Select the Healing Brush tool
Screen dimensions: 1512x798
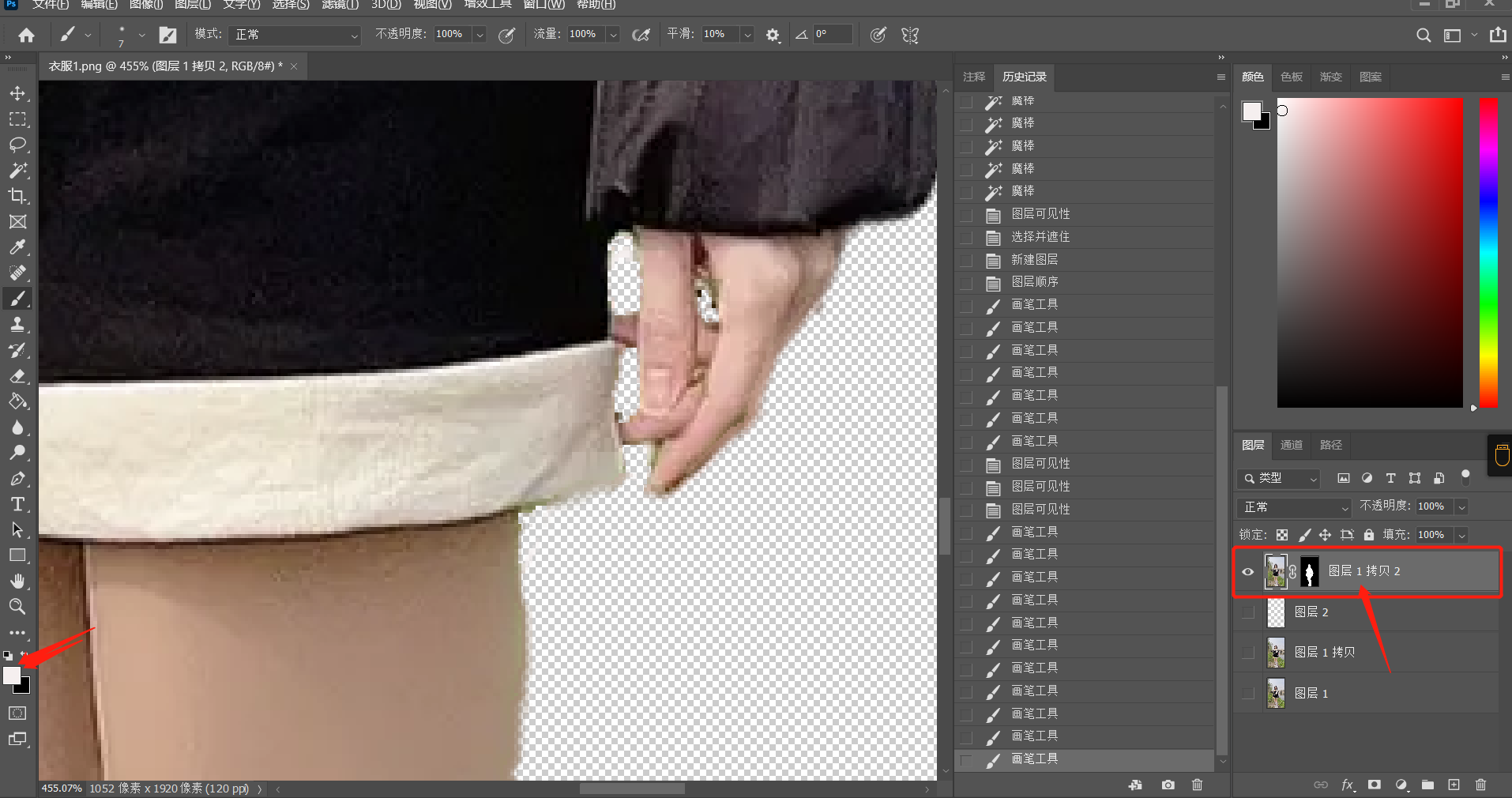17,273
